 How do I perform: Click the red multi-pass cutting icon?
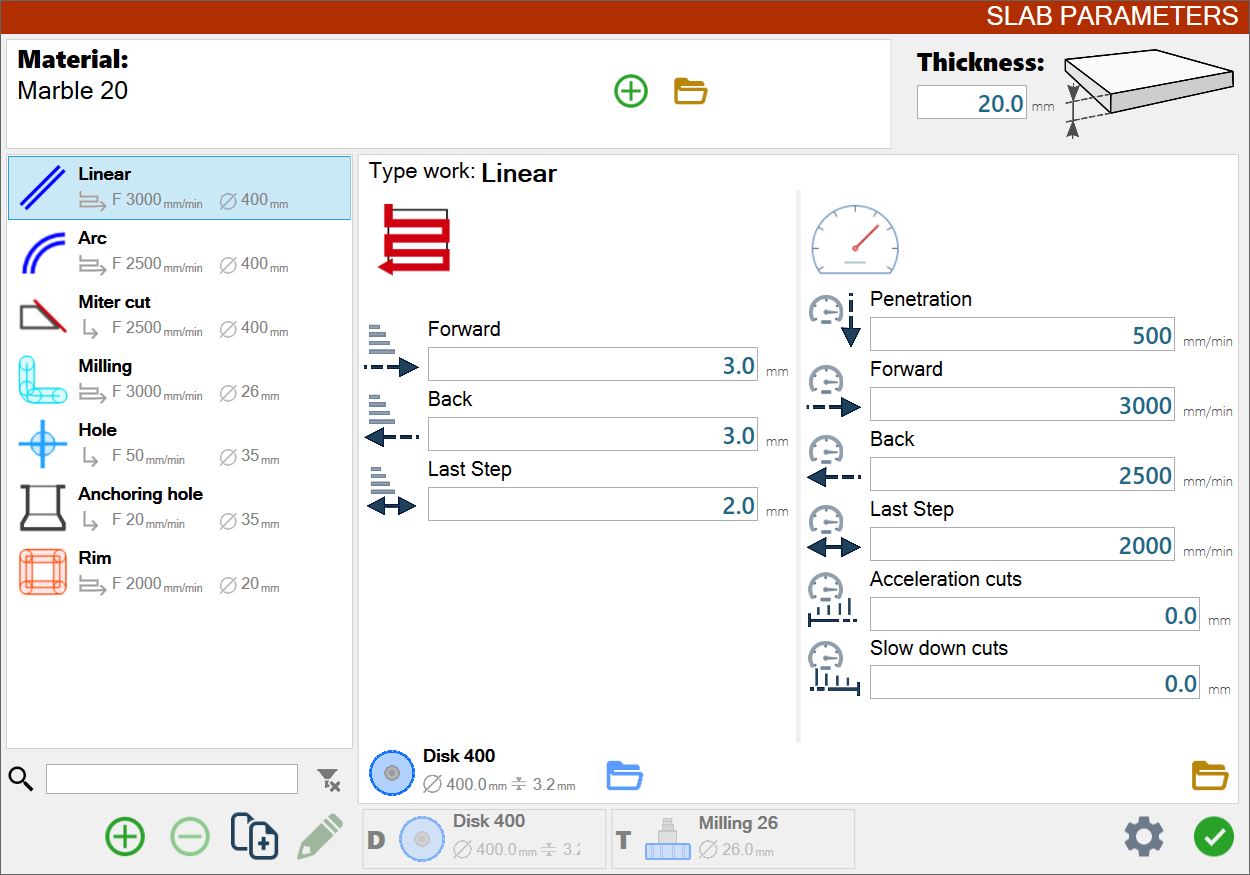[414, 239]
